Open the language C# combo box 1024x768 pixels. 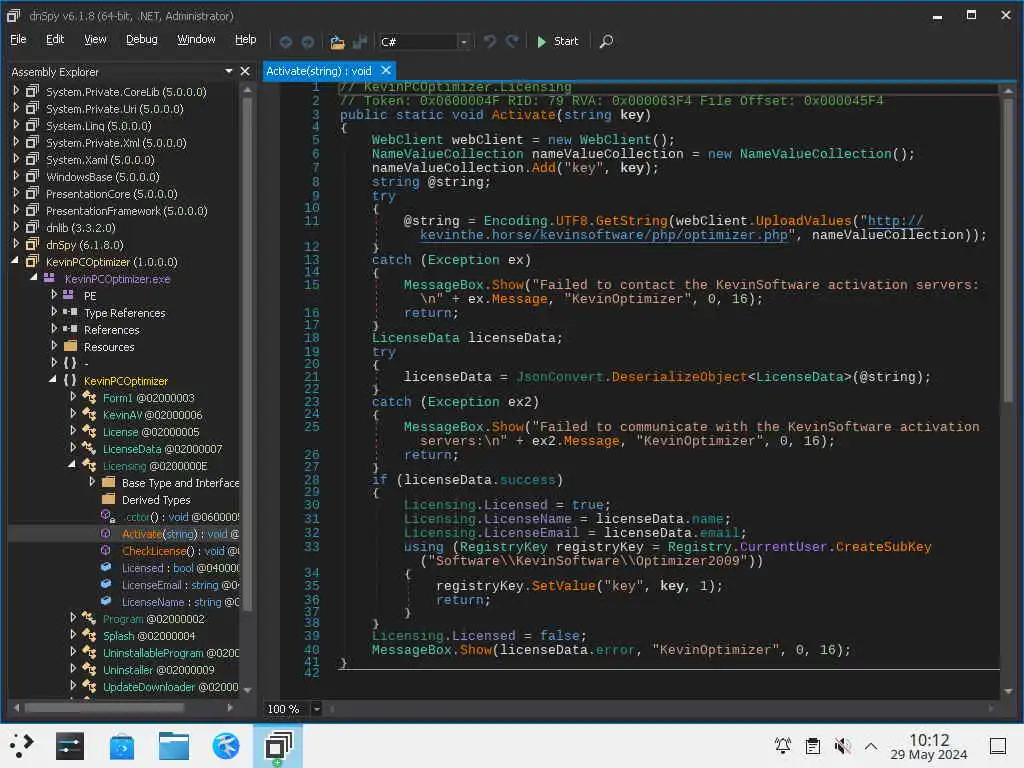coord(424,42)
